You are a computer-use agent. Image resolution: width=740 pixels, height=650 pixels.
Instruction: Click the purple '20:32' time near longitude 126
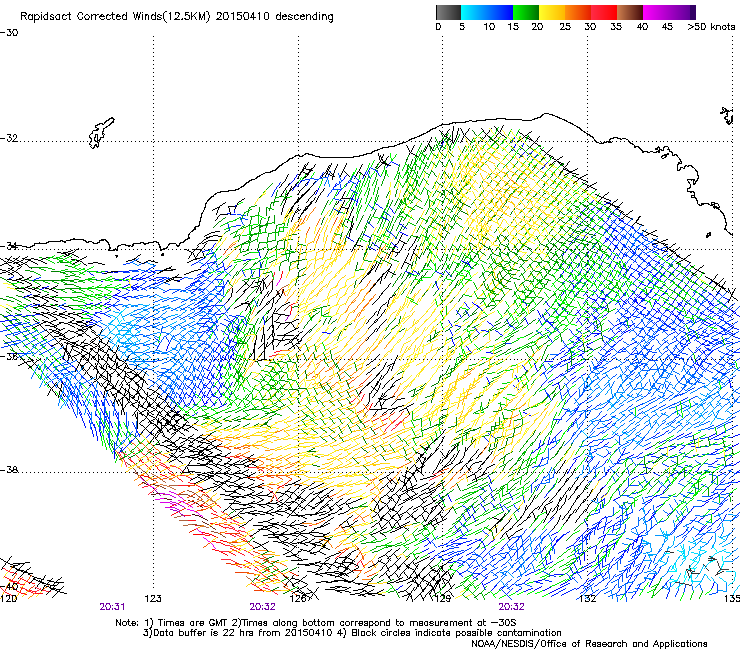262,607
